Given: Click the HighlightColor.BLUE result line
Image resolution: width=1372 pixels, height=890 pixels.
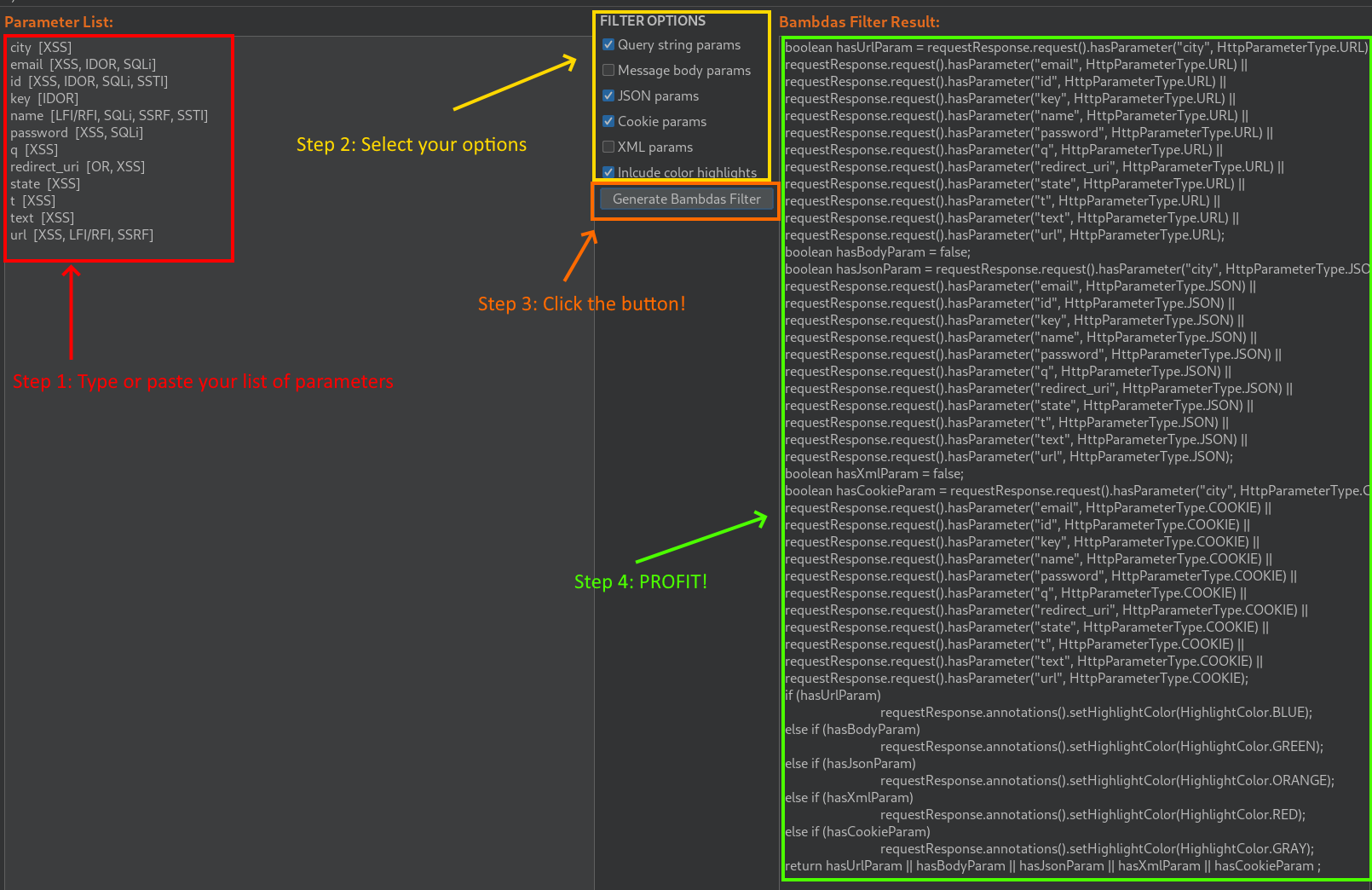Looking at the screenshot, I should point(1096,712).
